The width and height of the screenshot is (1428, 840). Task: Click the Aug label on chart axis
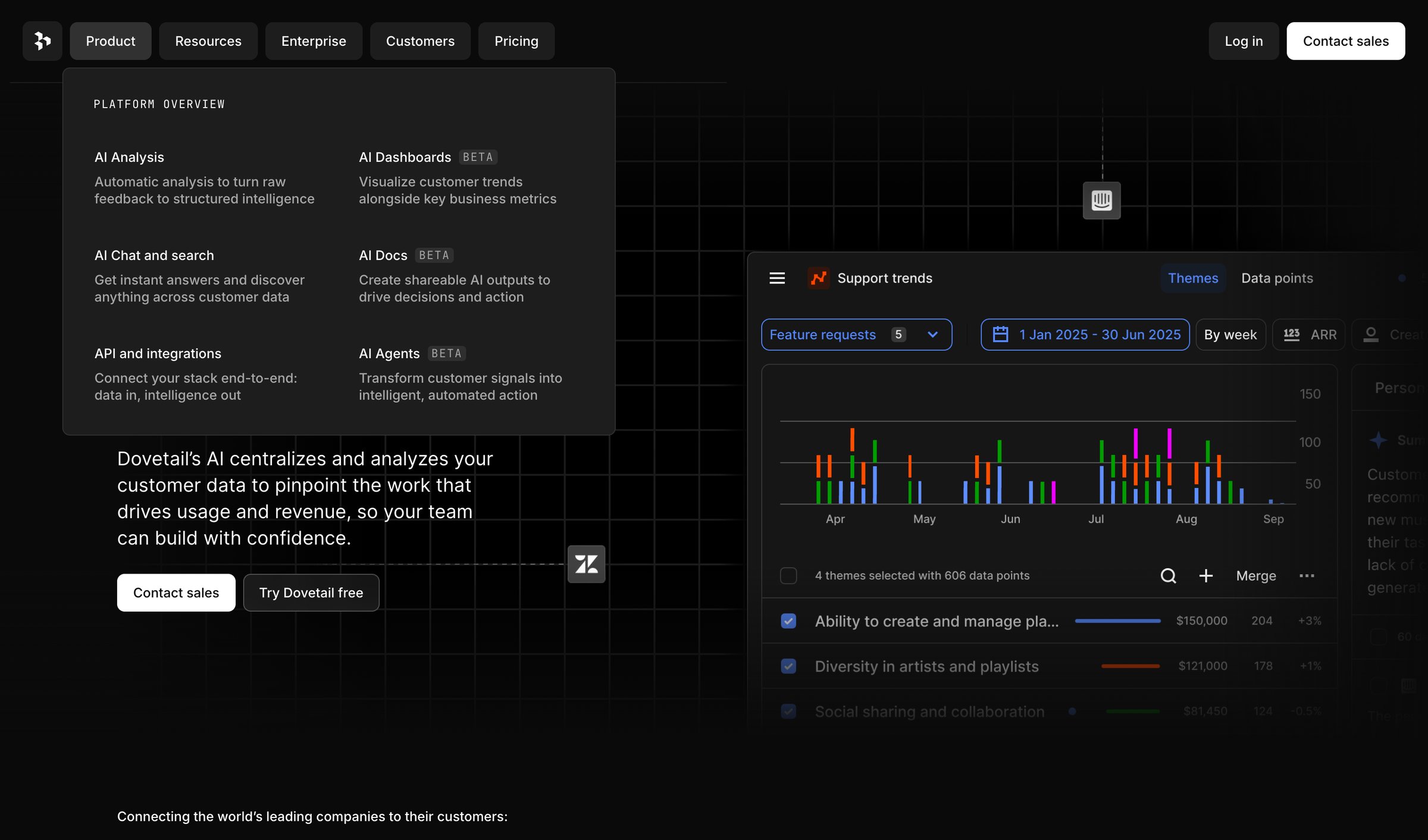(1186, 519)
